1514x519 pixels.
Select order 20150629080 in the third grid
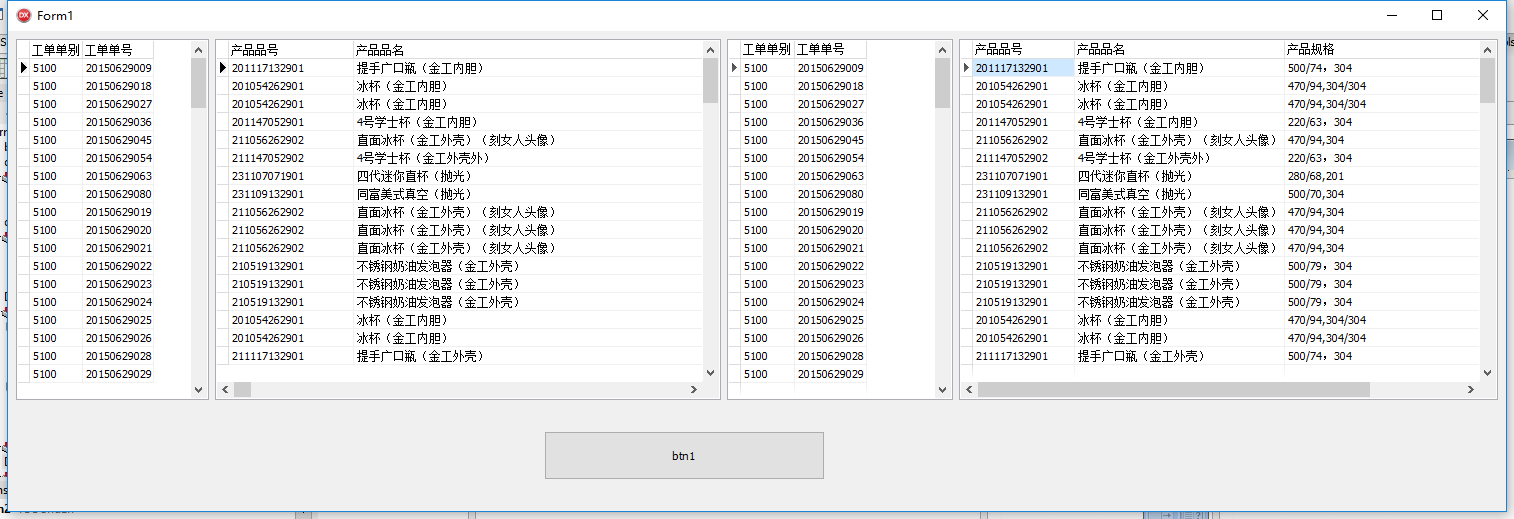[830, 194]
